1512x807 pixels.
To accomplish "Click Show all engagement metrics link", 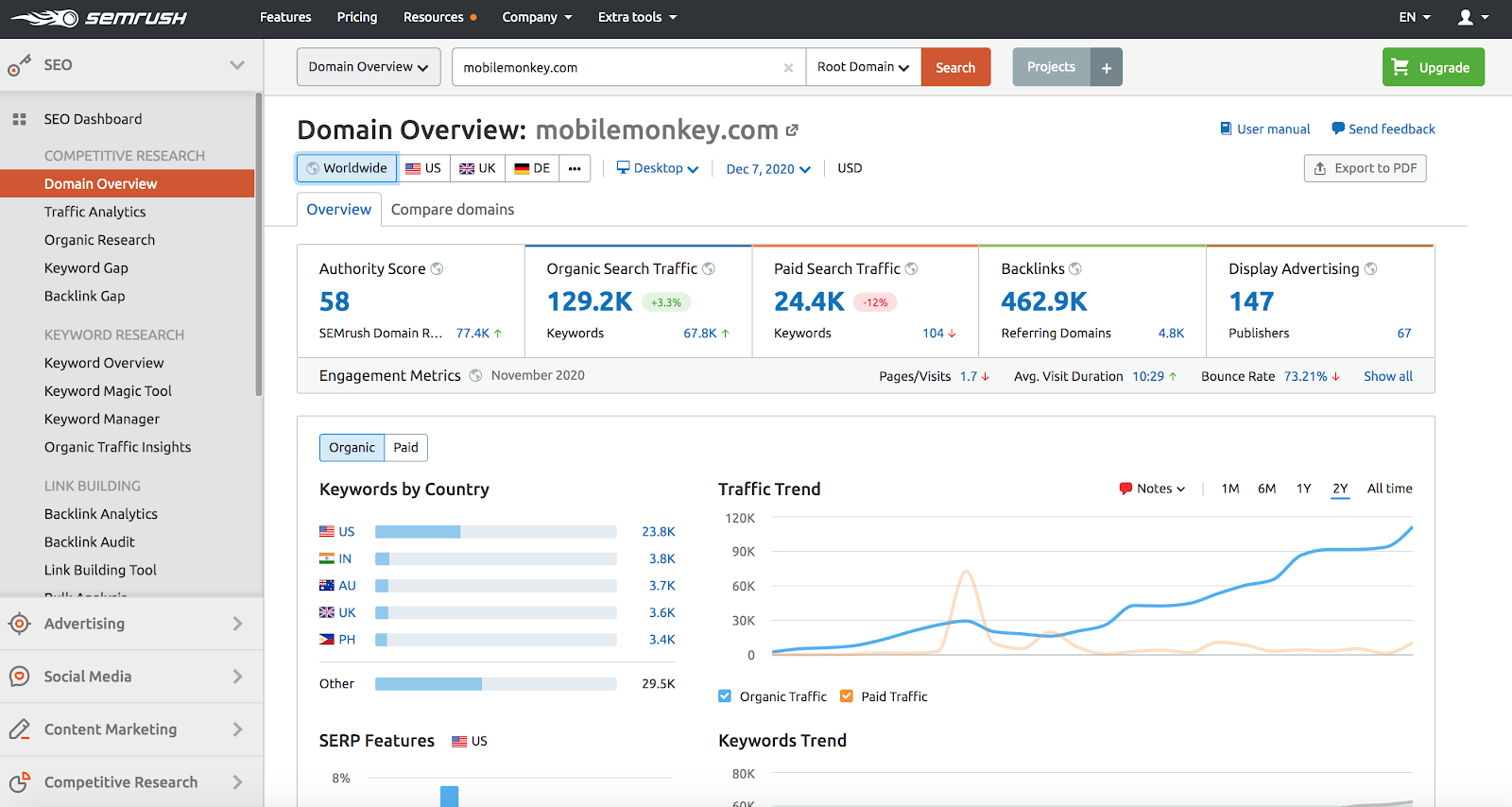I will (x=1388, y=376).
